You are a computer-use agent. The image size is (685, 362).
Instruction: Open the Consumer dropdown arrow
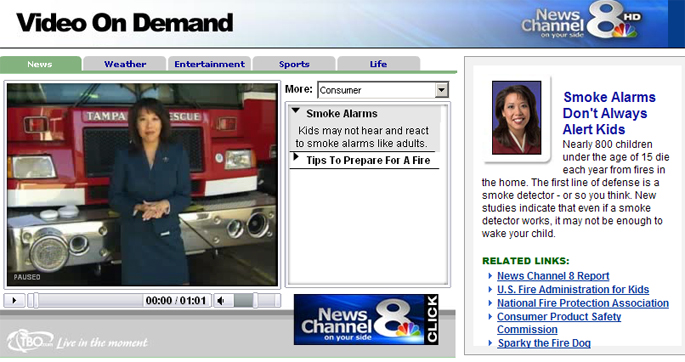click(441, 90)
